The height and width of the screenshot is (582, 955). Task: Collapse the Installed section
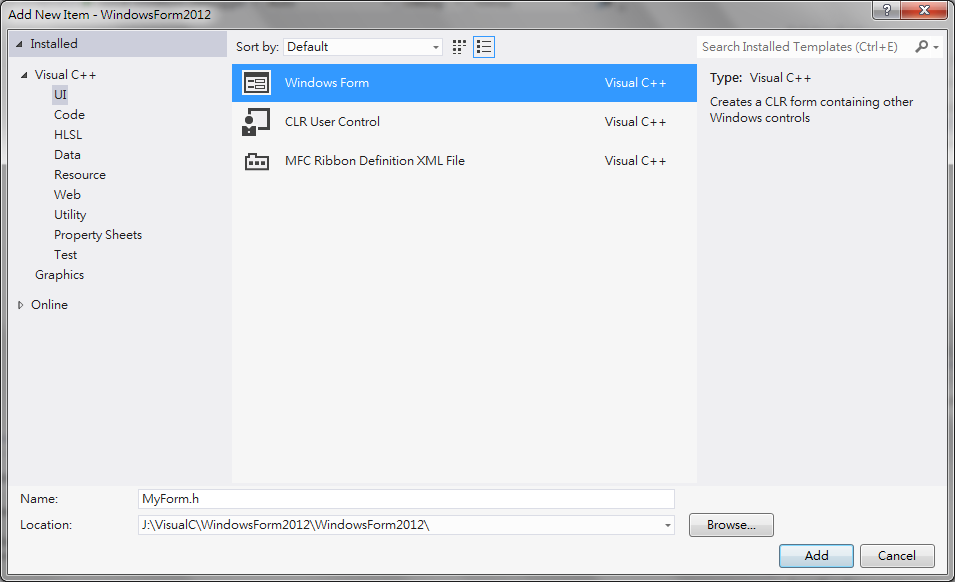[19, 44]
